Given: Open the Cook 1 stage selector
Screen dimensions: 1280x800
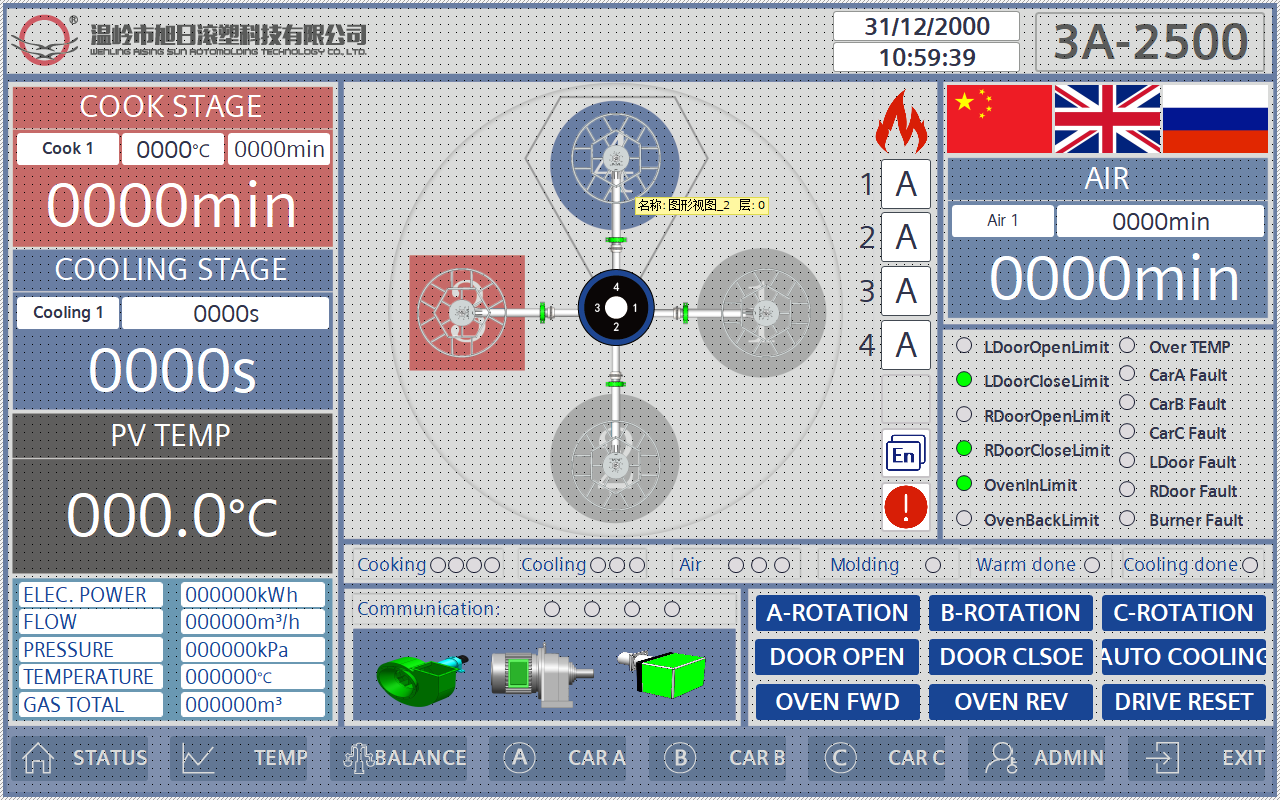Looking at the screenshot, I should [68, 149].
